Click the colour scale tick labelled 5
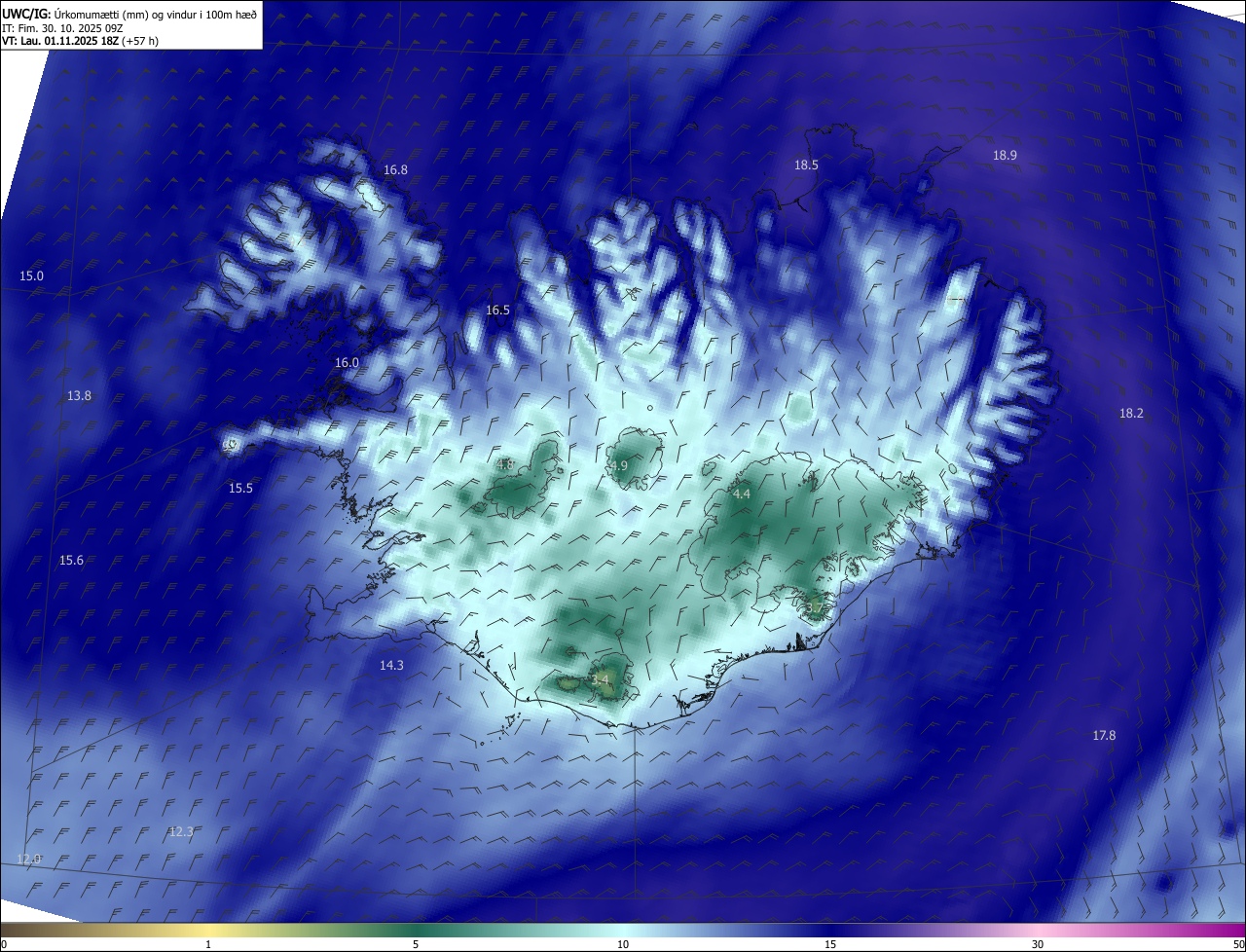Screen dimensions: 1246x952 [x=416, y=944]
